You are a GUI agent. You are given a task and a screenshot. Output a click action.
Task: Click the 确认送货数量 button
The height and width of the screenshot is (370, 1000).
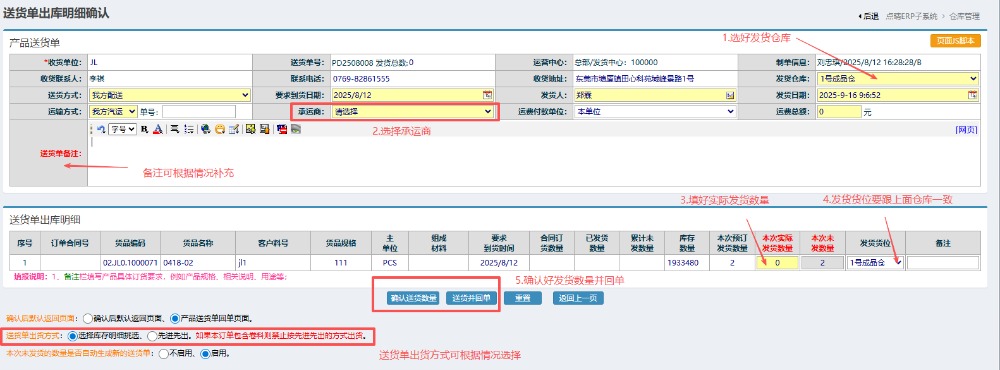413,298
